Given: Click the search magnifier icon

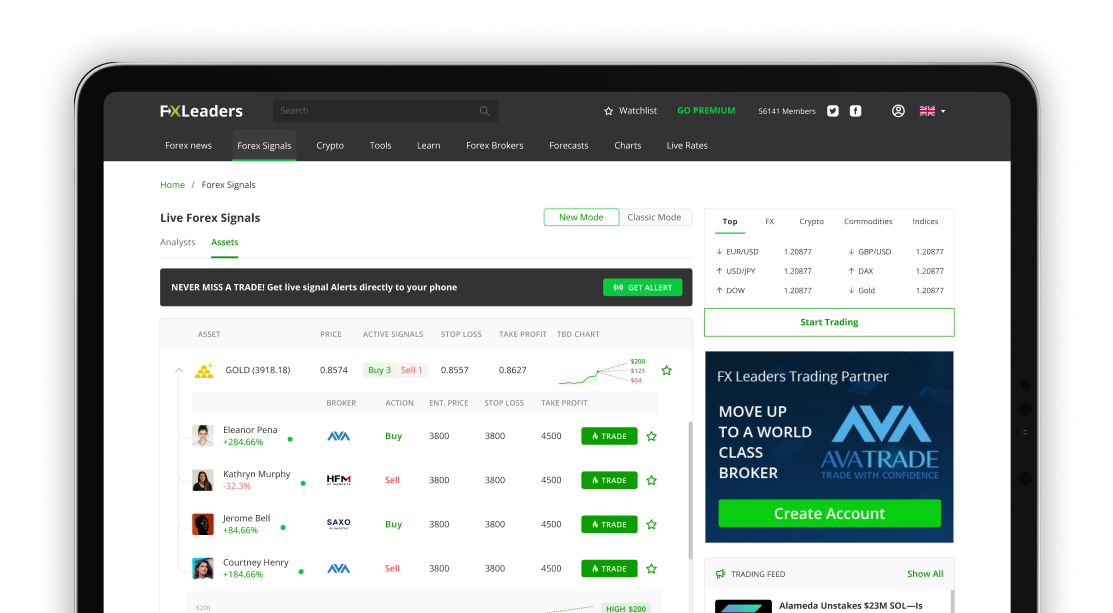Looking at the screenshot, I should click(484, 111).
